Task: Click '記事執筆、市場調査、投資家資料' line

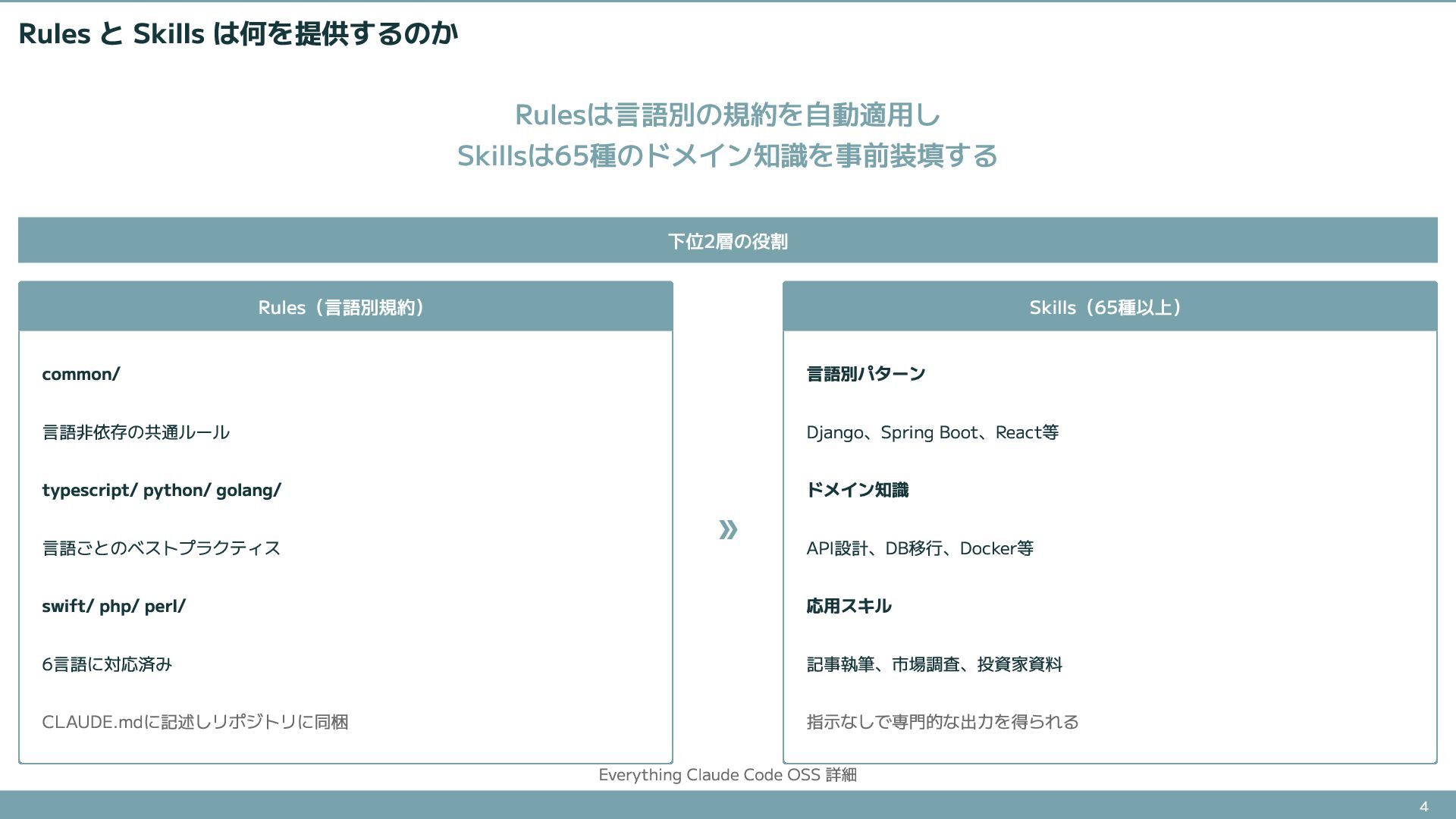Action: coord(934,664)
